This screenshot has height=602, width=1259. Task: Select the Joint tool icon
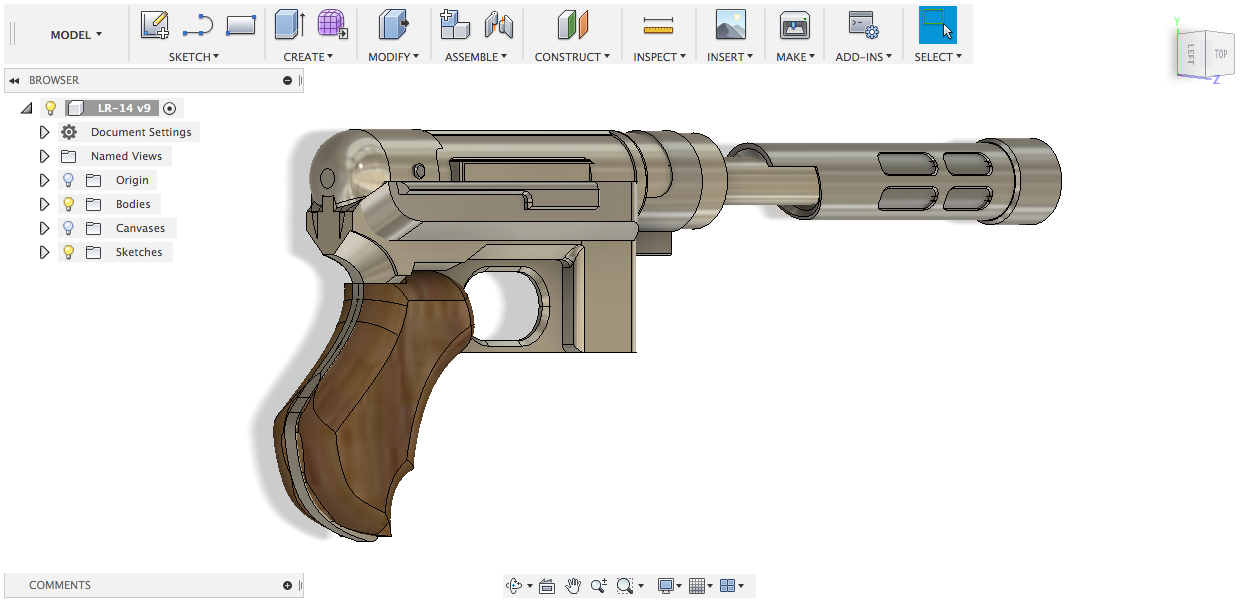click(498, 24)
